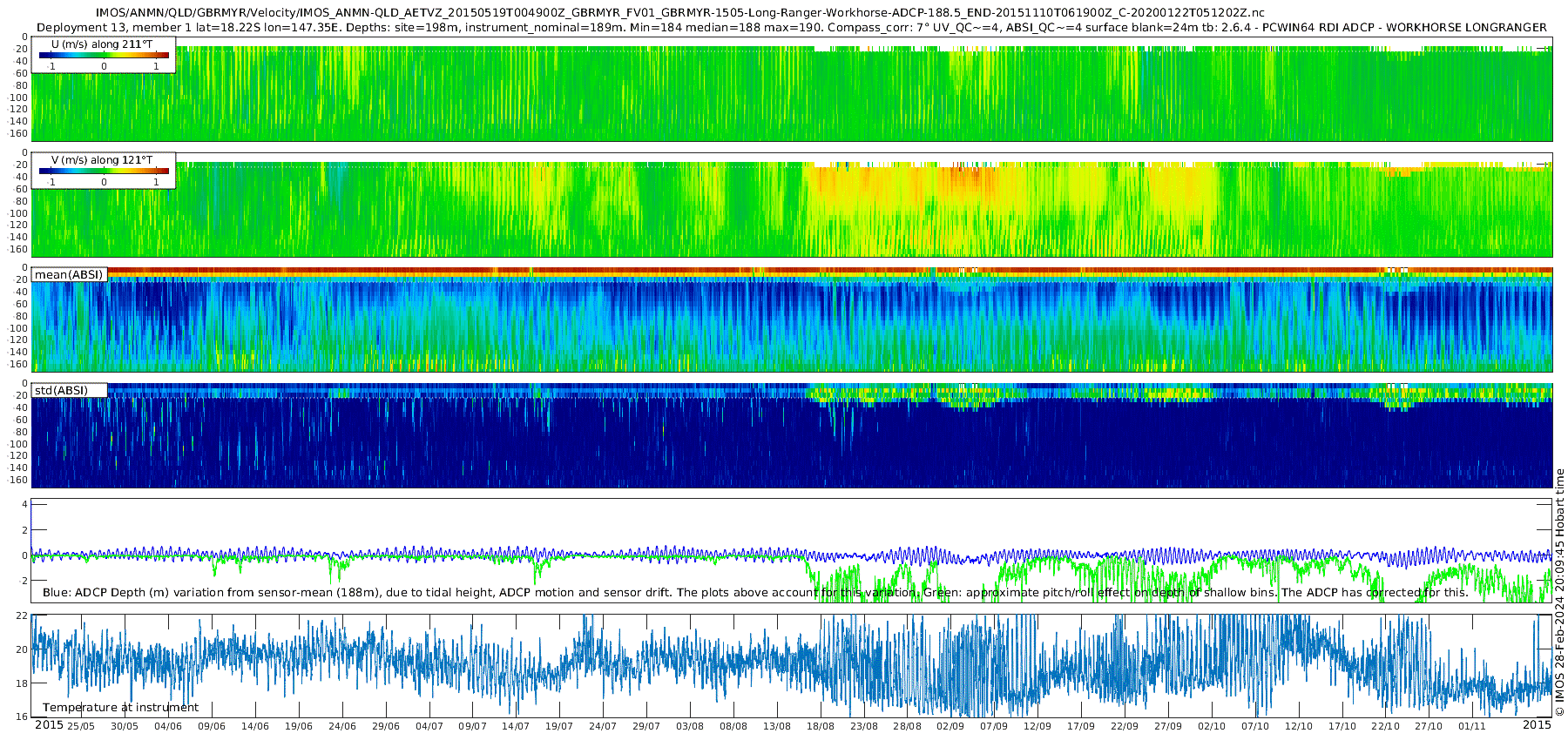Click the 13/08 date tick label

coord(776,726)
